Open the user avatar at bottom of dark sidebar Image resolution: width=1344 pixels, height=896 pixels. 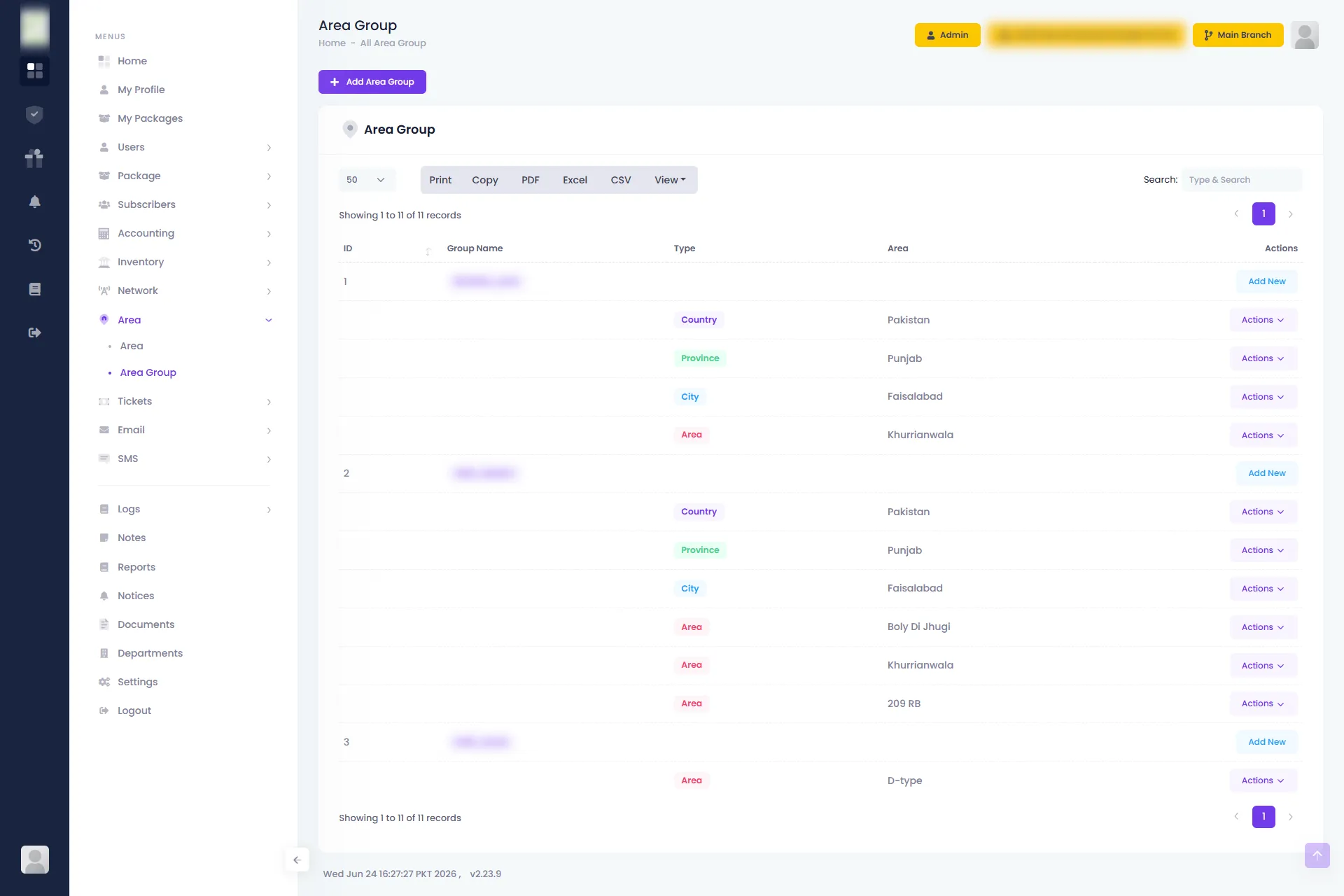click(x=35, y=859)
